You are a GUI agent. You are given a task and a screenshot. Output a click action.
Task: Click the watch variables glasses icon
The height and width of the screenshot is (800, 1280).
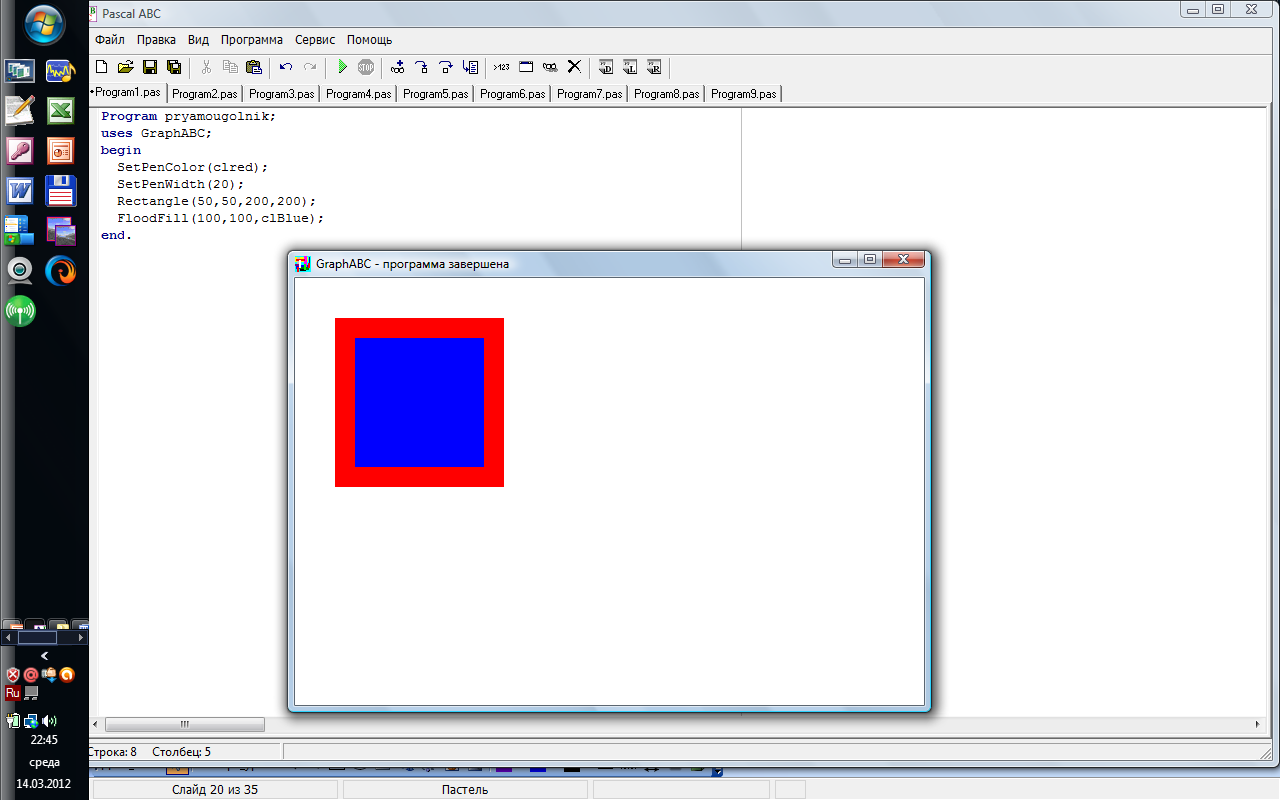coord(550,67)
